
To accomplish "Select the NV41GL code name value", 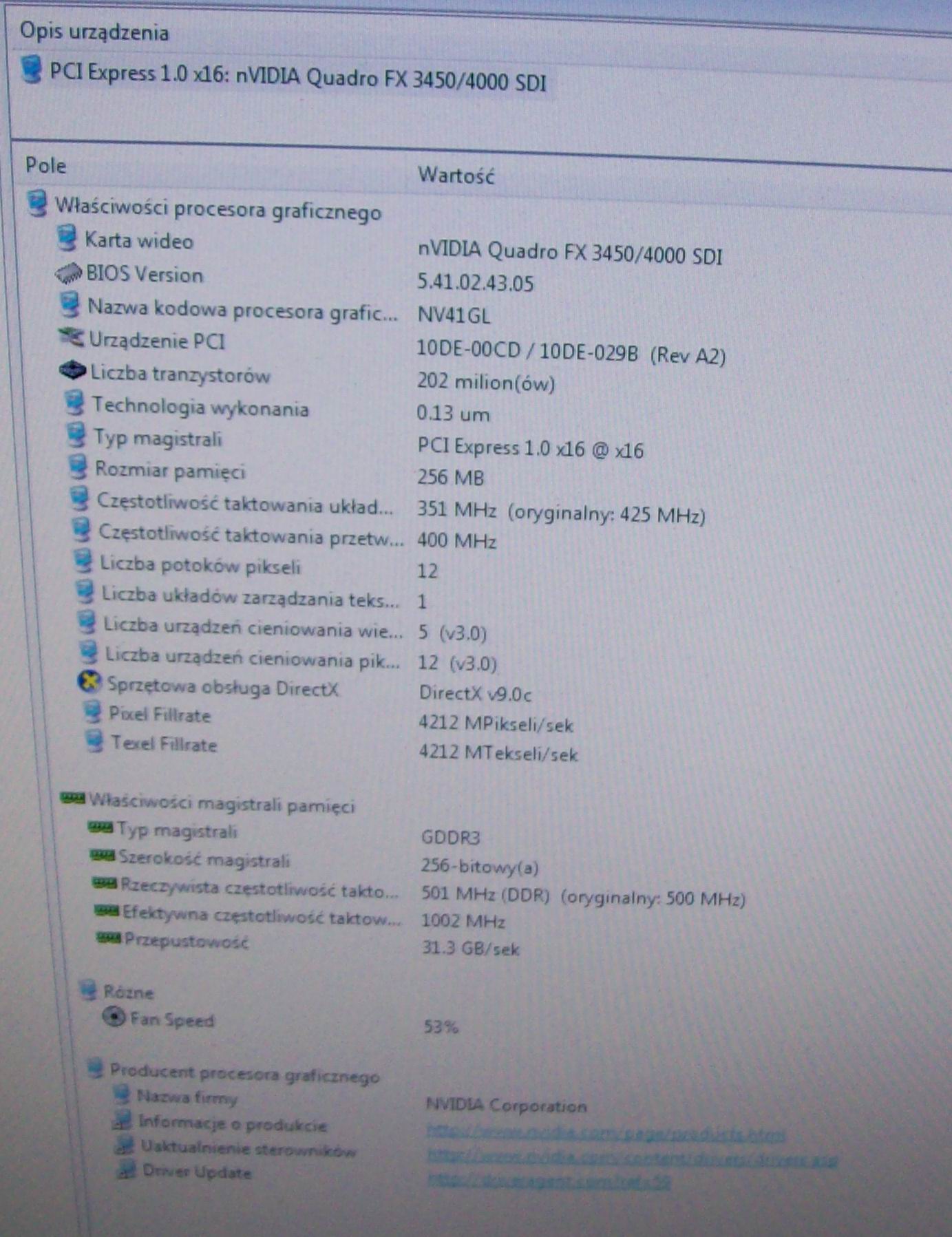I will click(x=454, y=315).
